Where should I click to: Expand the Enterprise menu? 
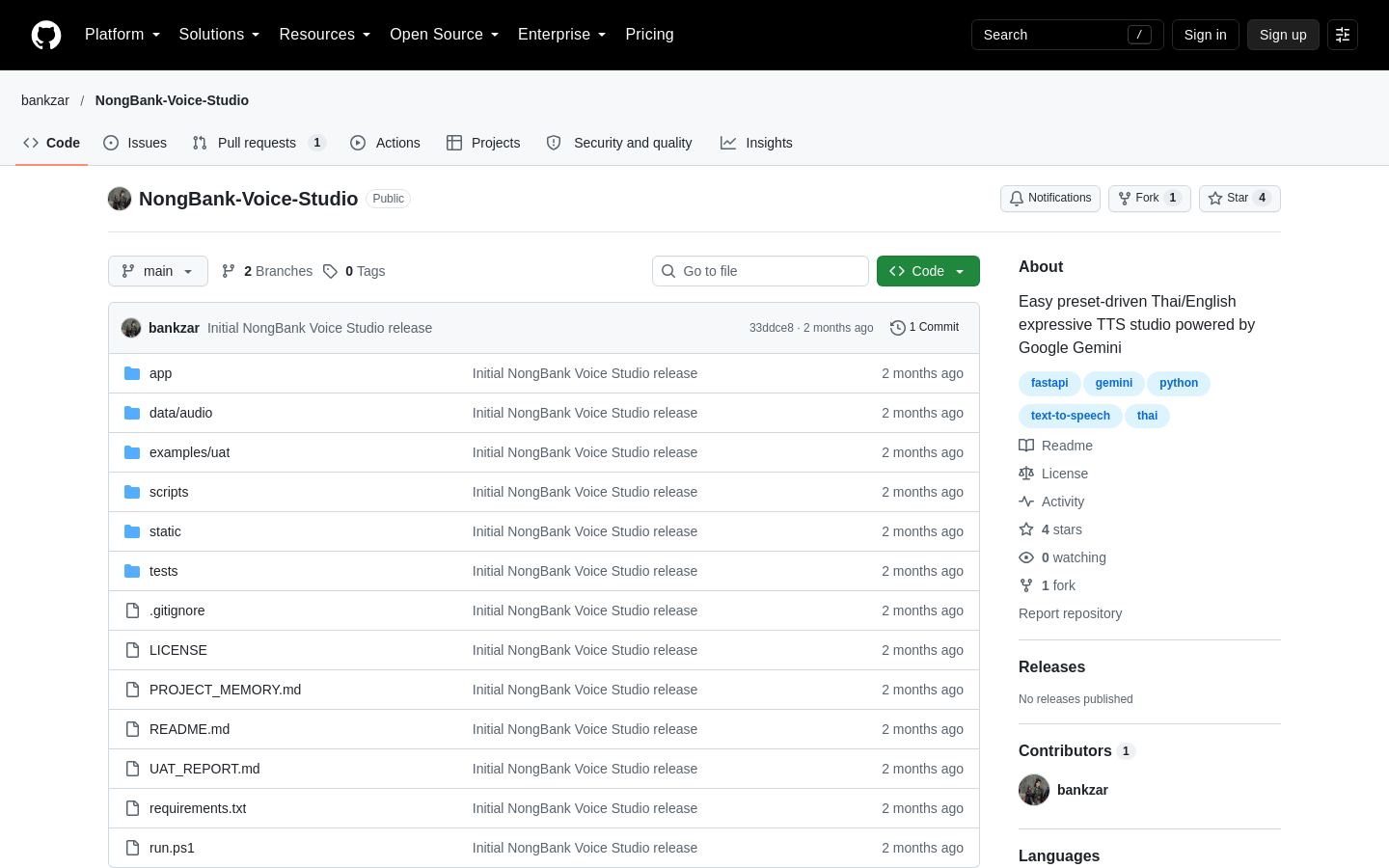pos(562,35)
